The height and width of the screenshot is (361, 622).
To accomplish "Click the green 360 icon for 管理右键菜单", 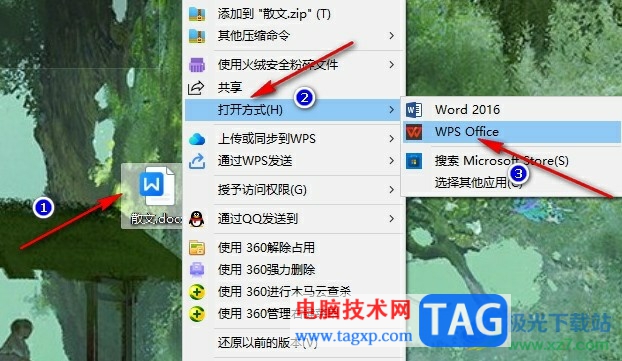I will coord(197,314).
